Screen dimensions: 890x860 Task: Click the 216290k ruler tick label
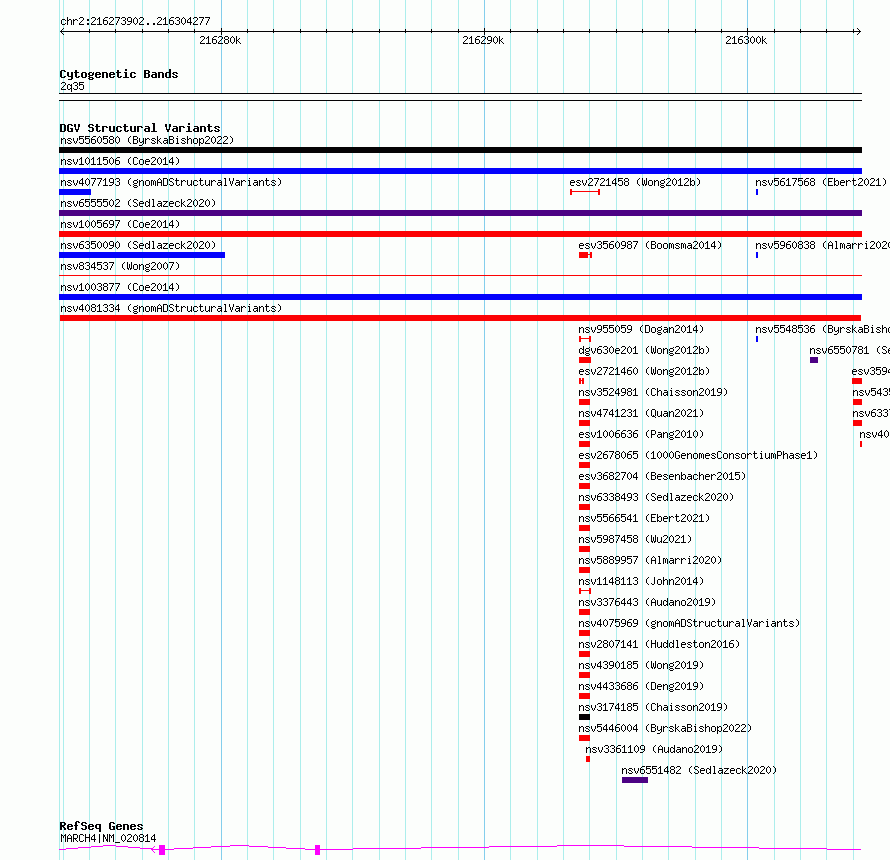[483, 40]
